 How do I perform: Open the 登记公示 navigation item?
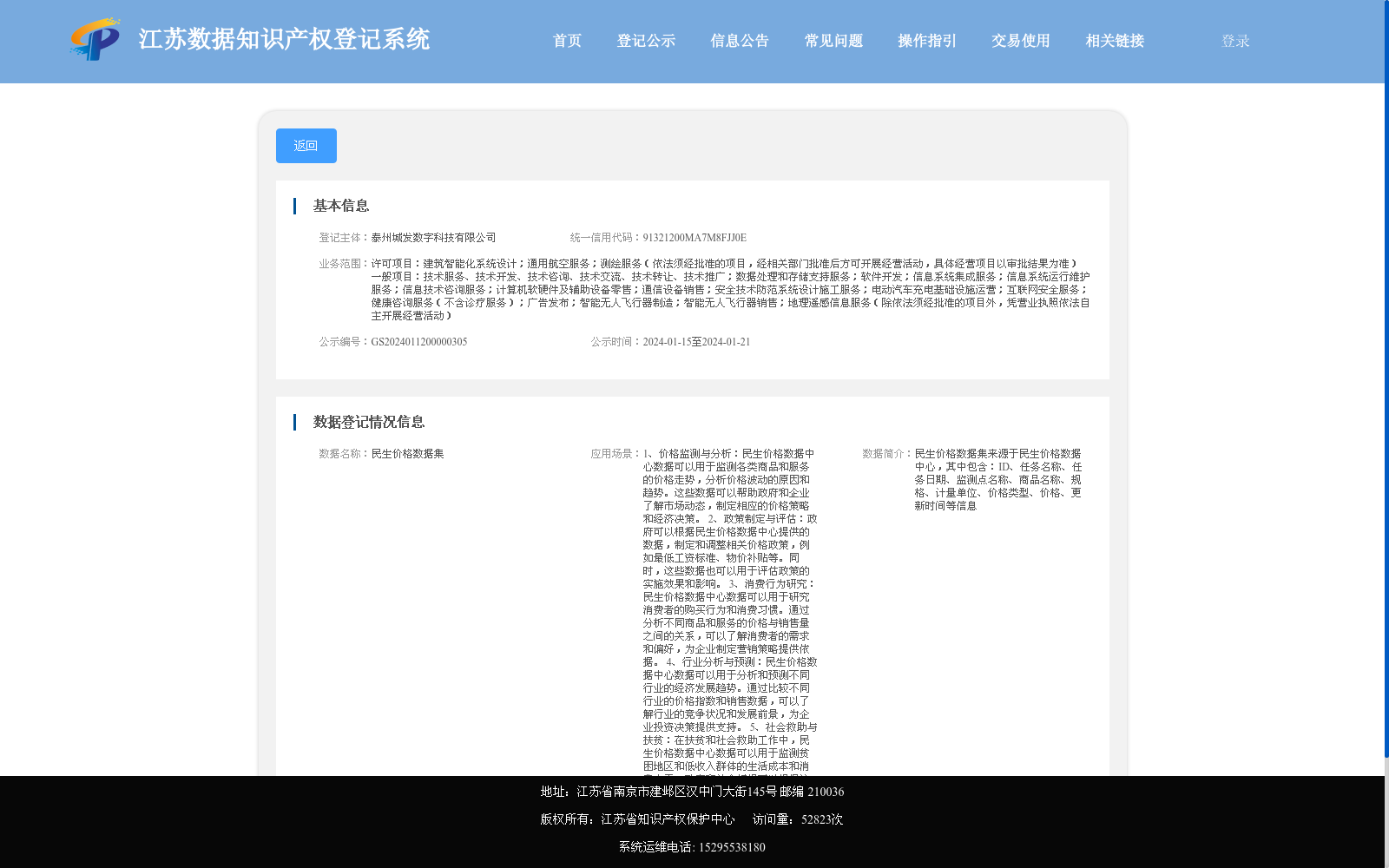646,40
